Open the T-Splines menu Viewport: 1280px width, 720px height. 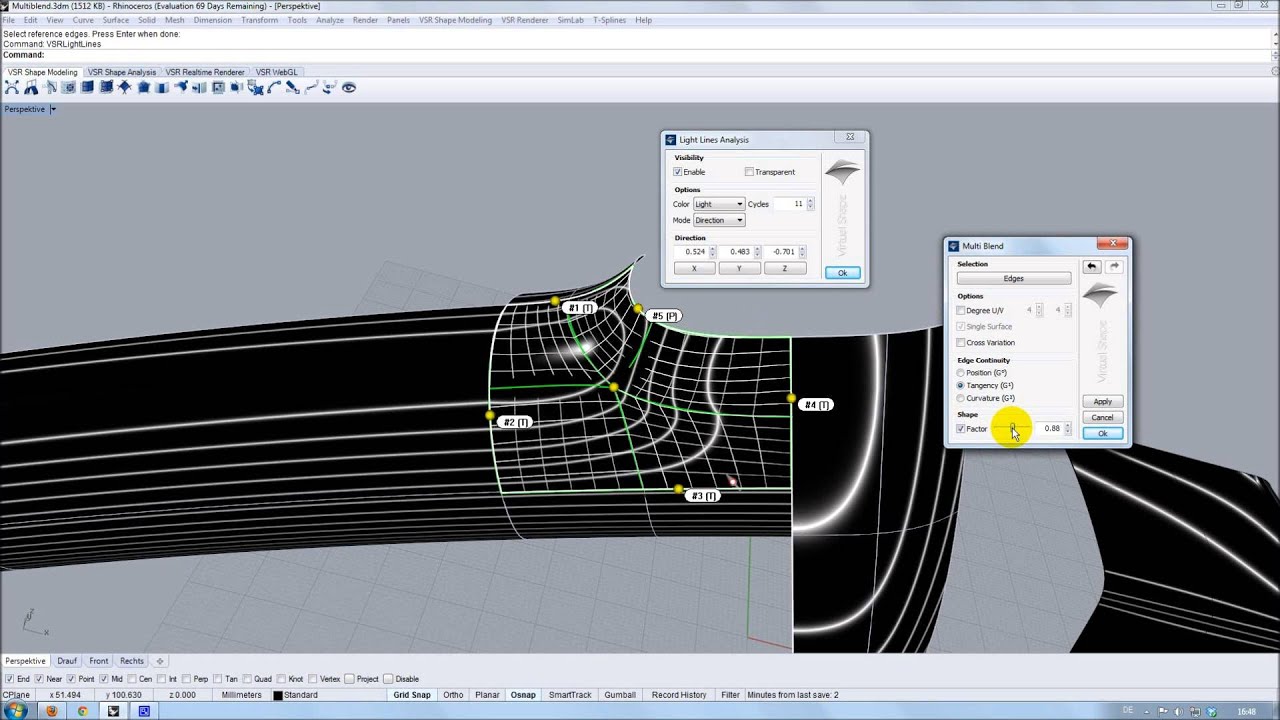608,20
